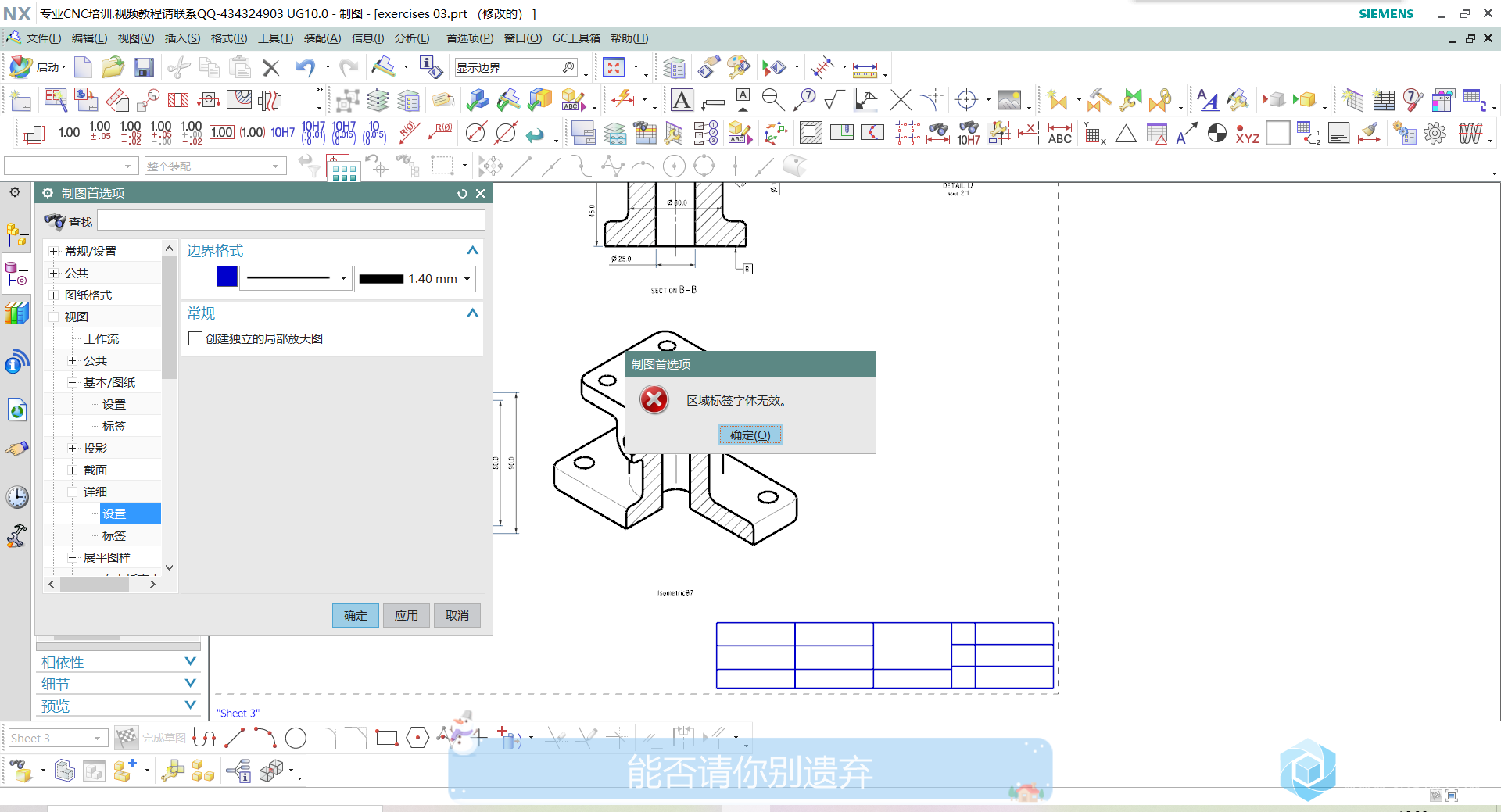The width and height of the screenshot is (1501, 812).
Task: Click the 10H7 fit tolerance icon
Action: (282, 133)
